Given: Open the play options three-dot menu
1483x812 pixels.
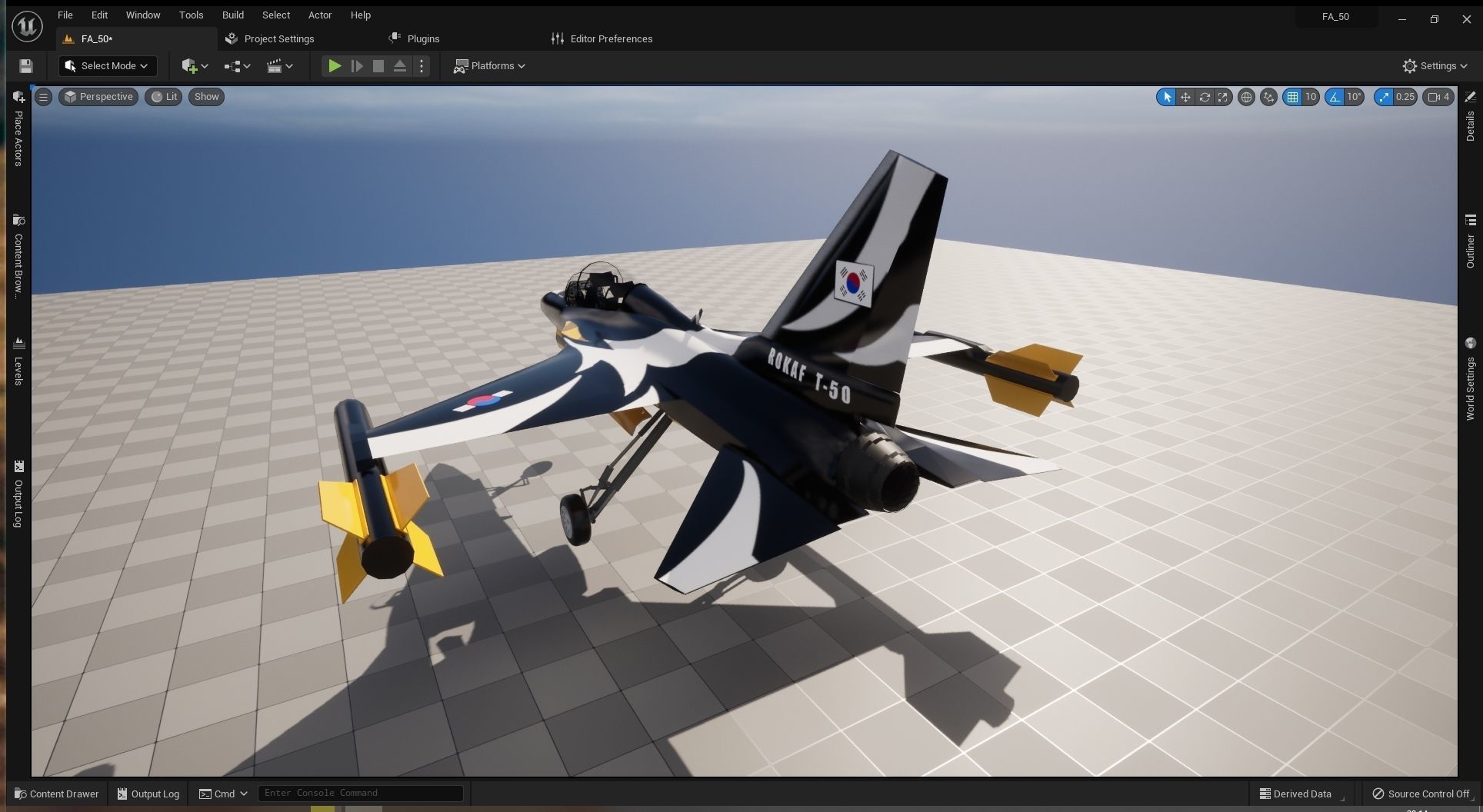Looking at the screenshot, I should (x=422, y=66).
